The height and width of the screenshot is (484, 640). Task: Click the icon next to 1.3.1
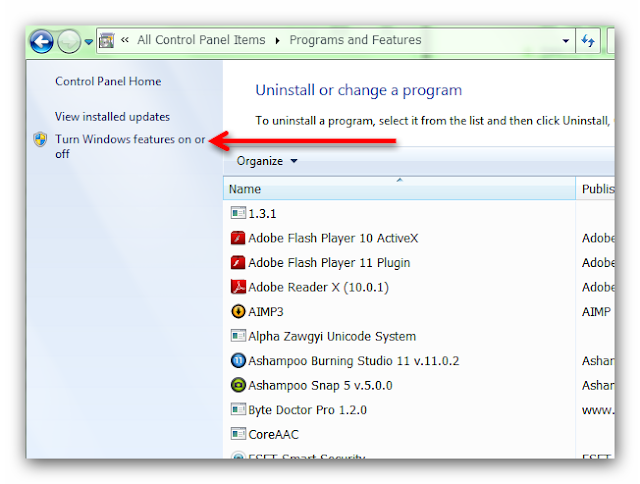pos(238,213)
